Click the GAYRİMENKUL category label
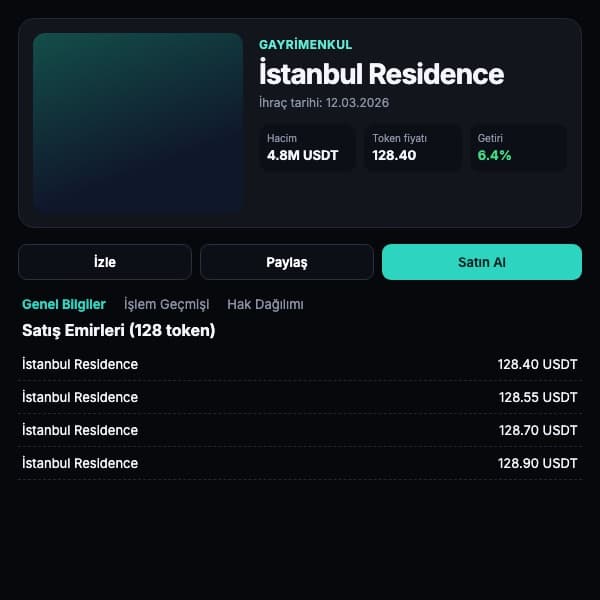This screenshot has width=600, height=600. coord(305,45)
